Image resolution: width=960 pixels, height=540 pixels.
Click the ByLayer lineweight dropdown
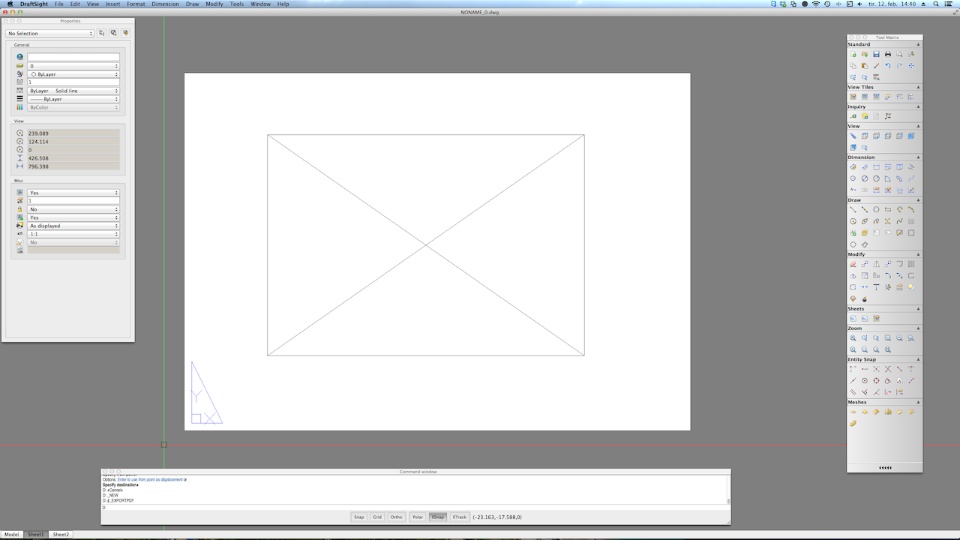73,99
